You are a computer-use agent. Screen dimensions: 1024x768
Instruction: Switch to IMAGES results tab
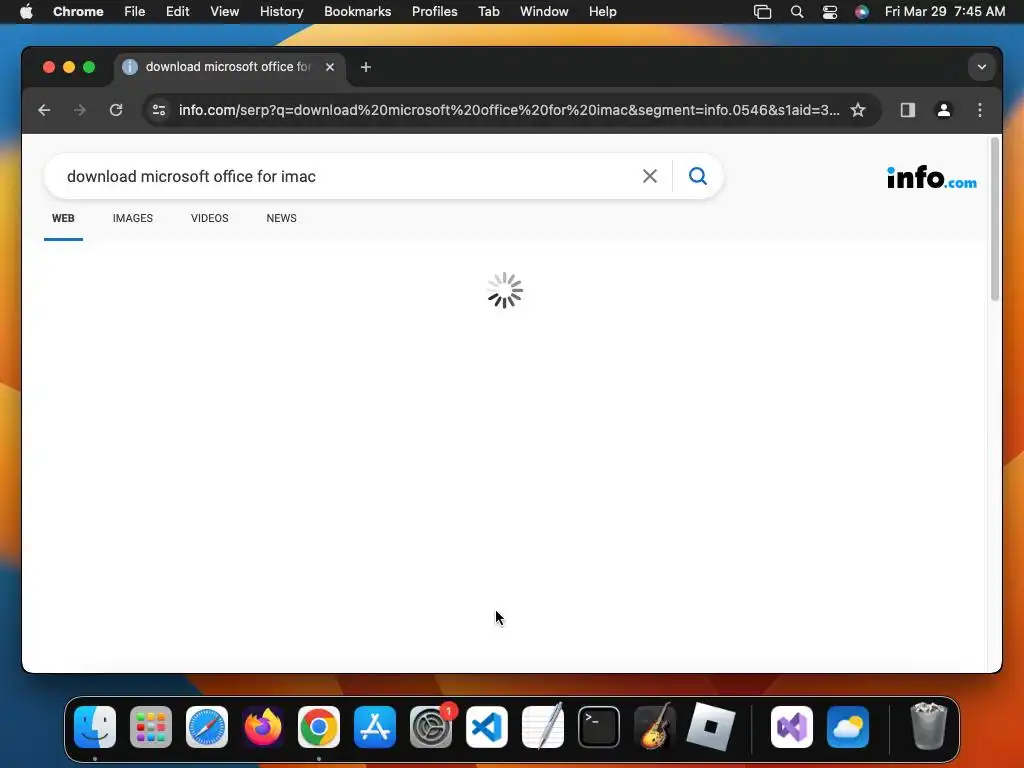[x=133, y=218]
